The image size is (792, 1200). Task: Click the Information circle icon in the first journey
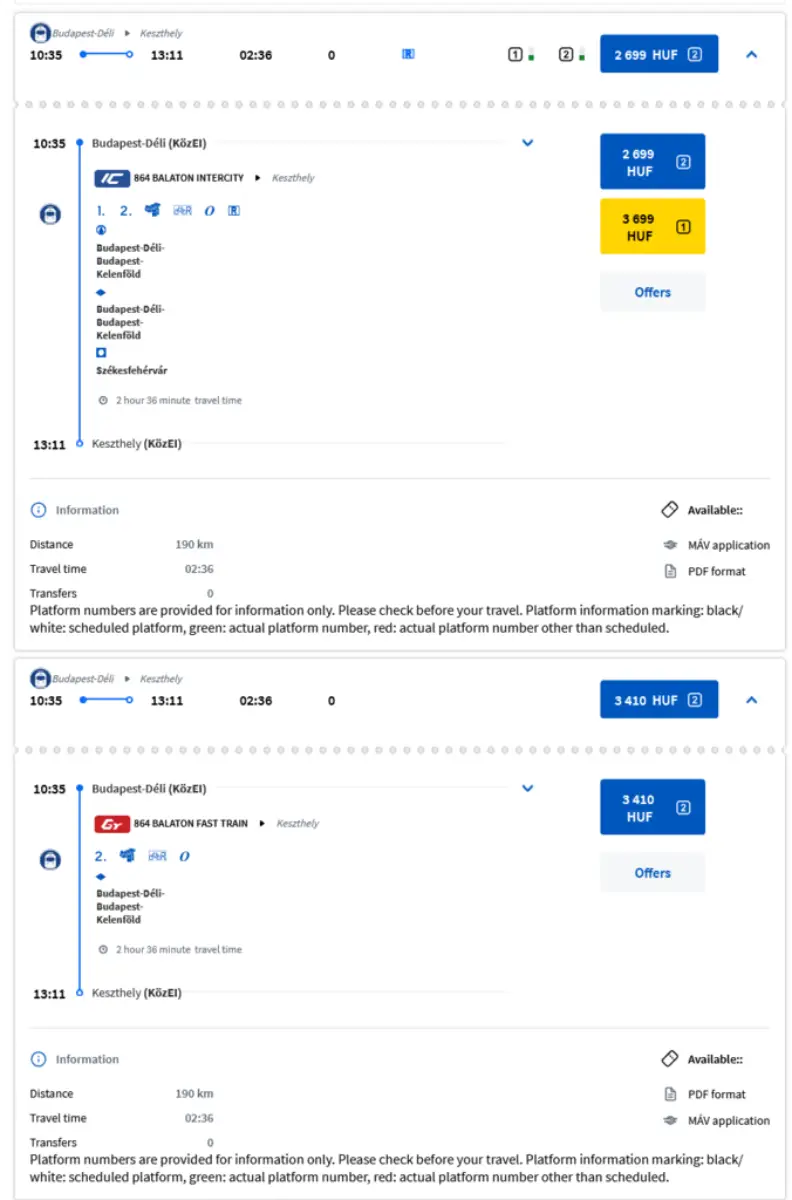coord(39,510)
